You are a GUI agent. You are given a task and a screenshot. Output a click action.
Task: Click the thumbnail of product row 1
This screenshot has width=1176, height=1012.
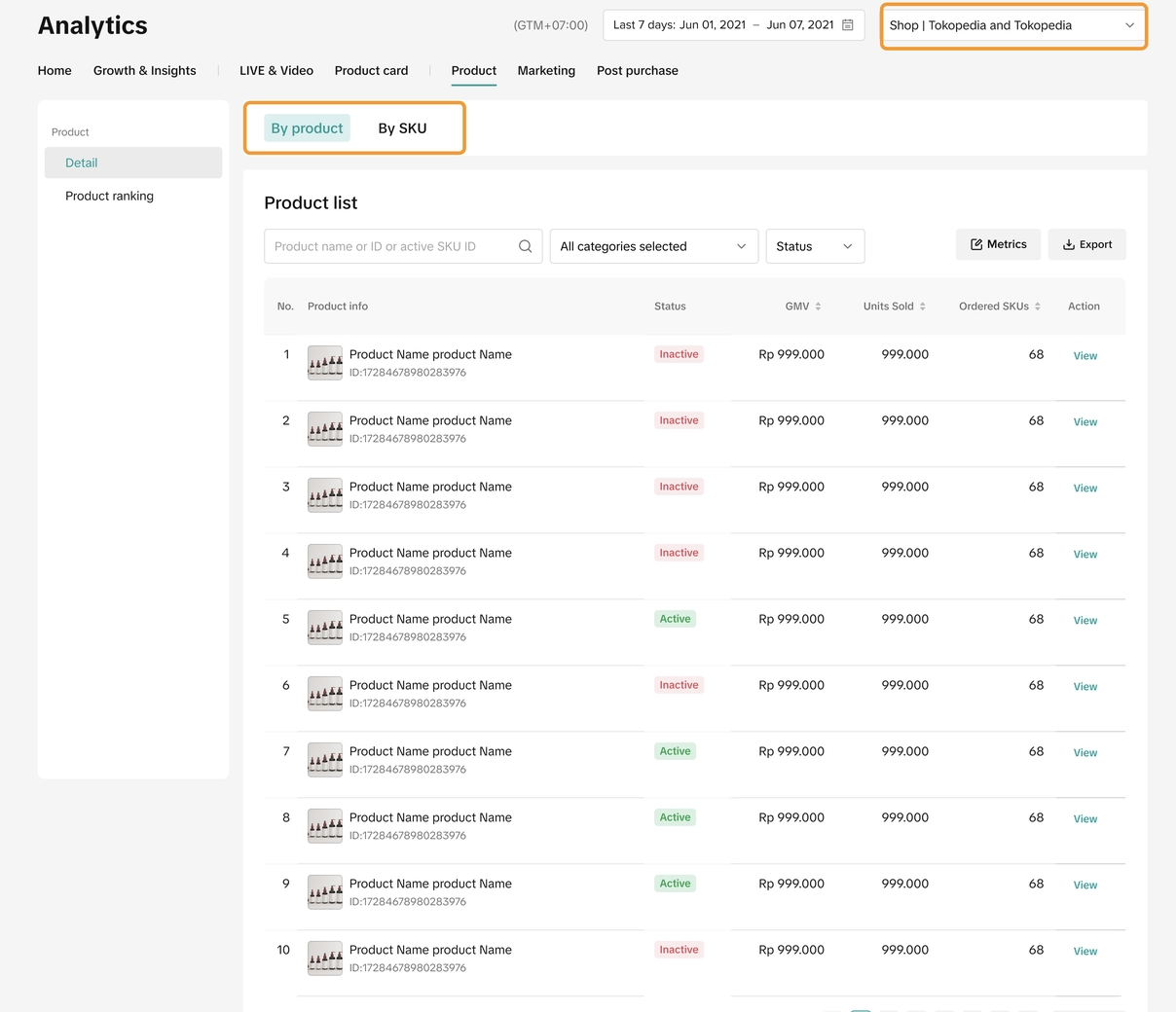[325, 363]
